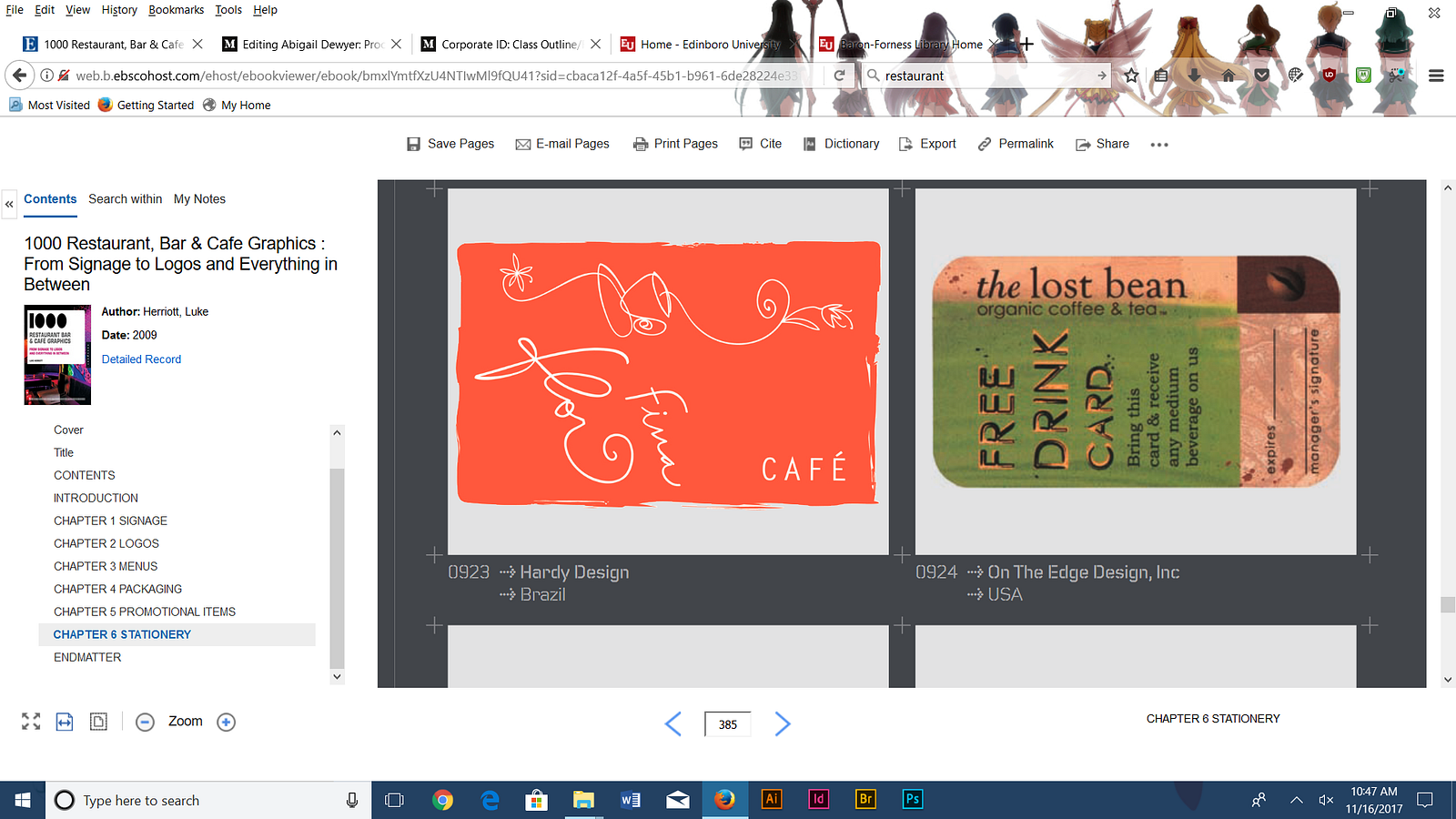Jump to Title in contents
This screenshot has width=1456, height=819.
tap(64, 453)
